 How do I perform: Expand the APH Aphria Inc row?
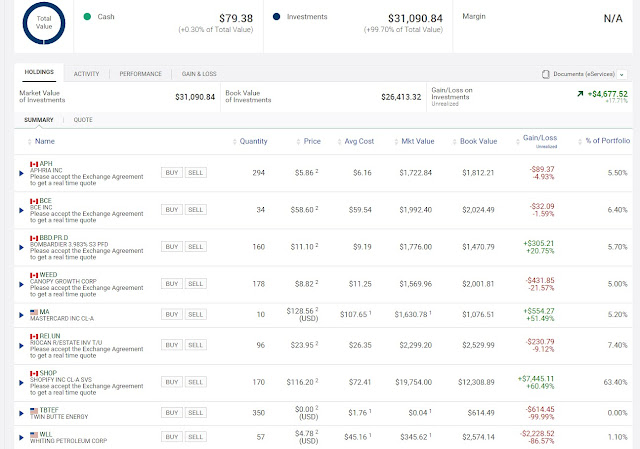click(x=21, y=173)
